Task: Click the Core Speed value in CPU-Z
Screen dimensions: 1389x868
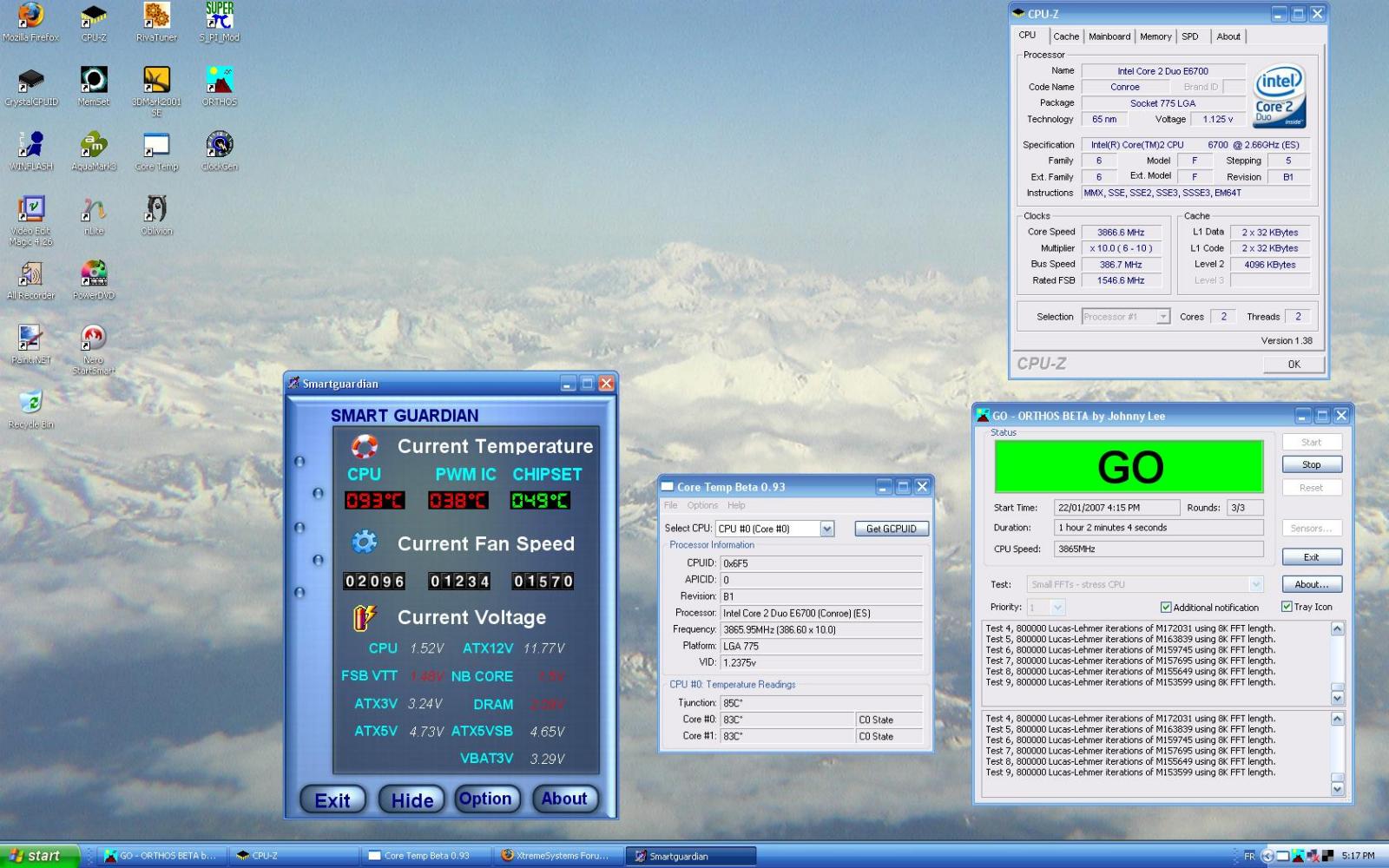Action: (1121, 233)
